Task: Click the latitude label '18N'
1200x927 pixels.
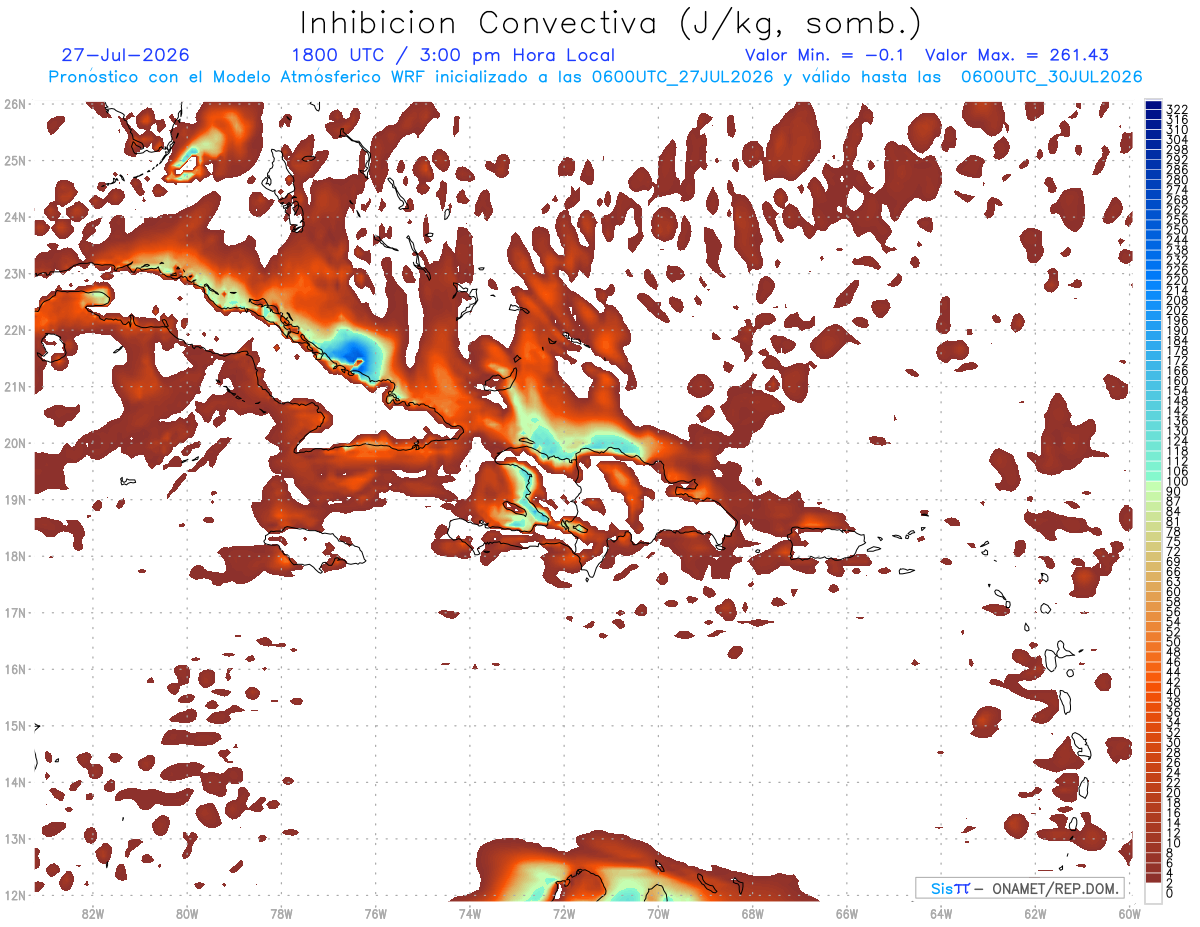Action: point(15,556)
